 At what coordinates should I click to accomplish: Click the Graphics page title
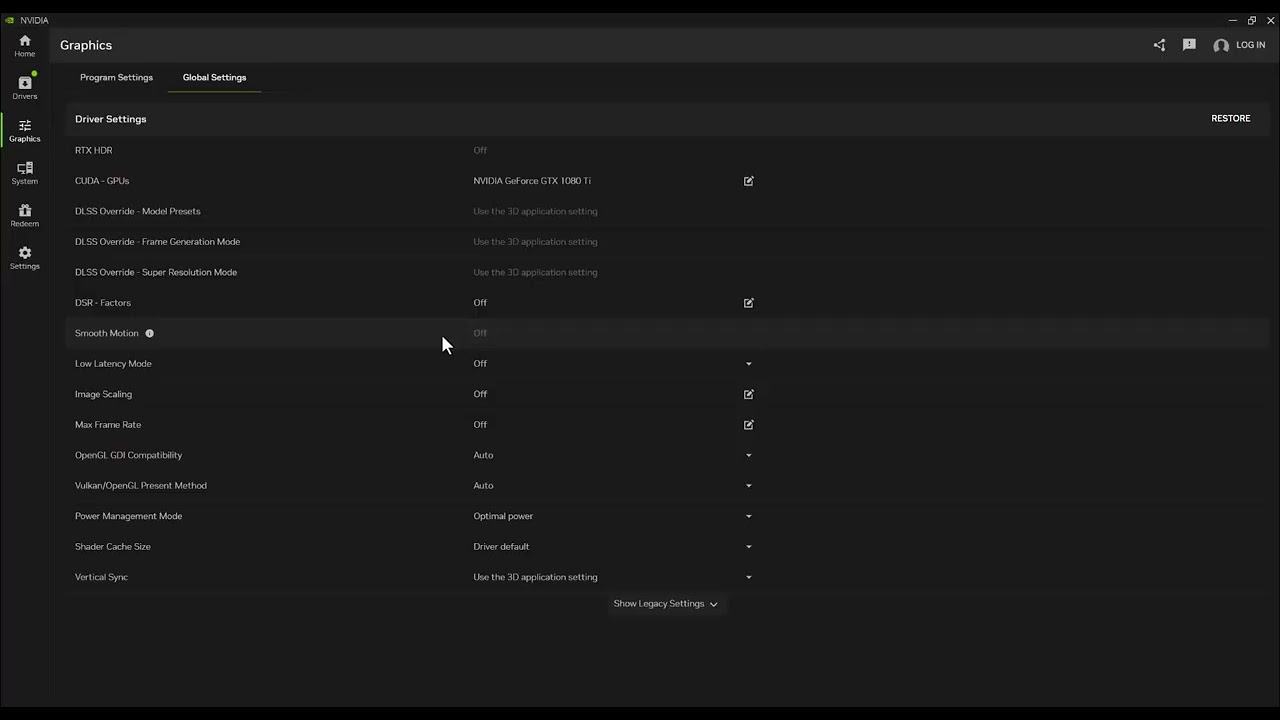coord(86,45)
